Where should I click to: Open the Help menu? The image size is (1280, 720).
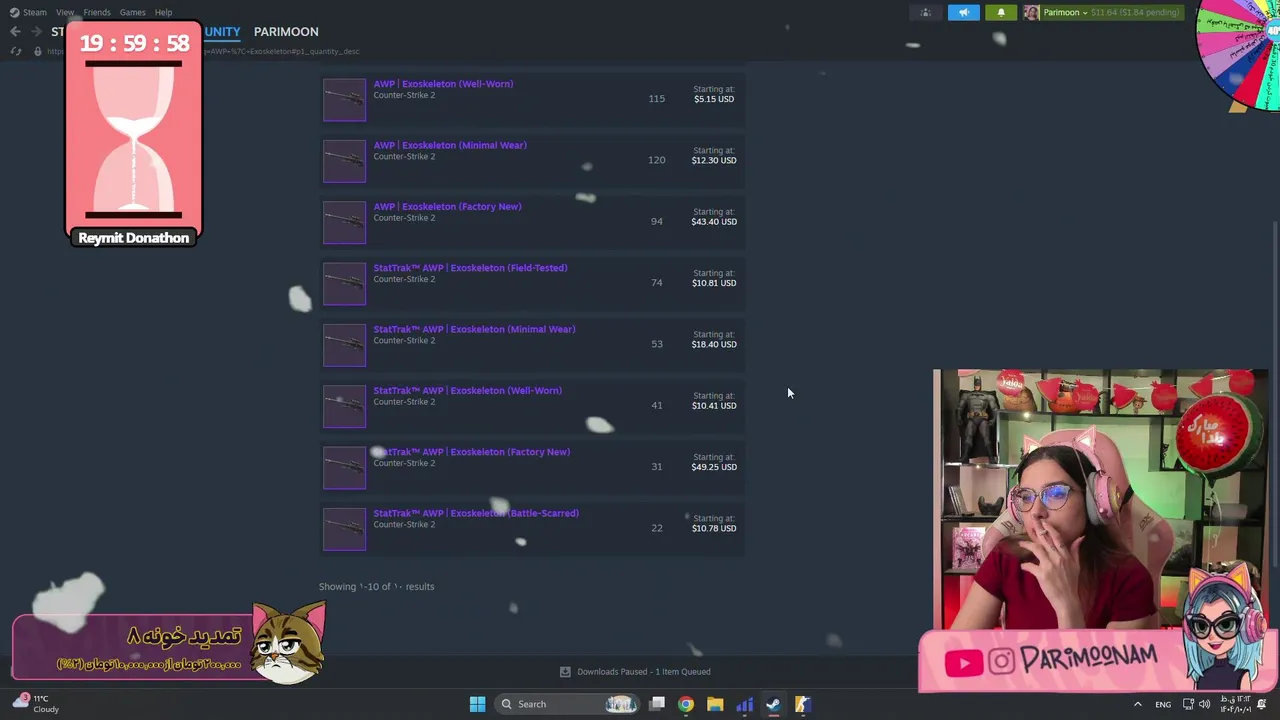163,12
